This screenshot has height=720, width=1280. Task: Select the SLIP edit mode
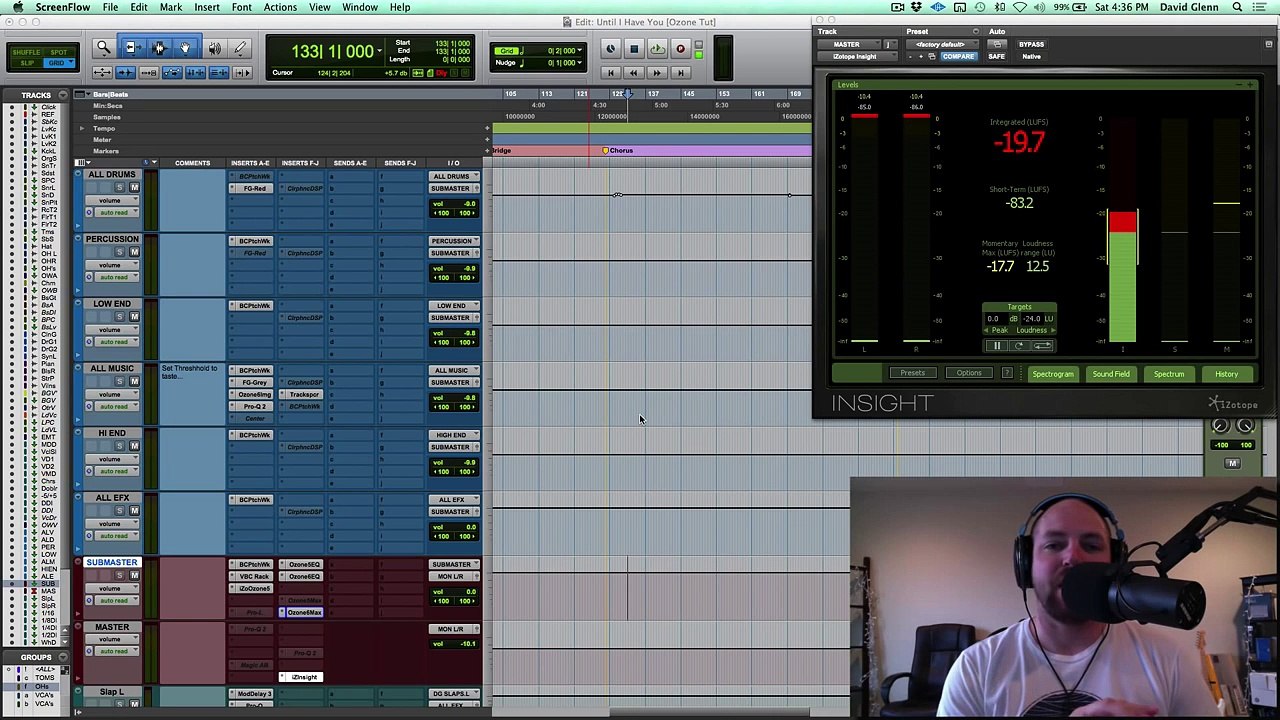pyautogui.click(x=25, y=63)
